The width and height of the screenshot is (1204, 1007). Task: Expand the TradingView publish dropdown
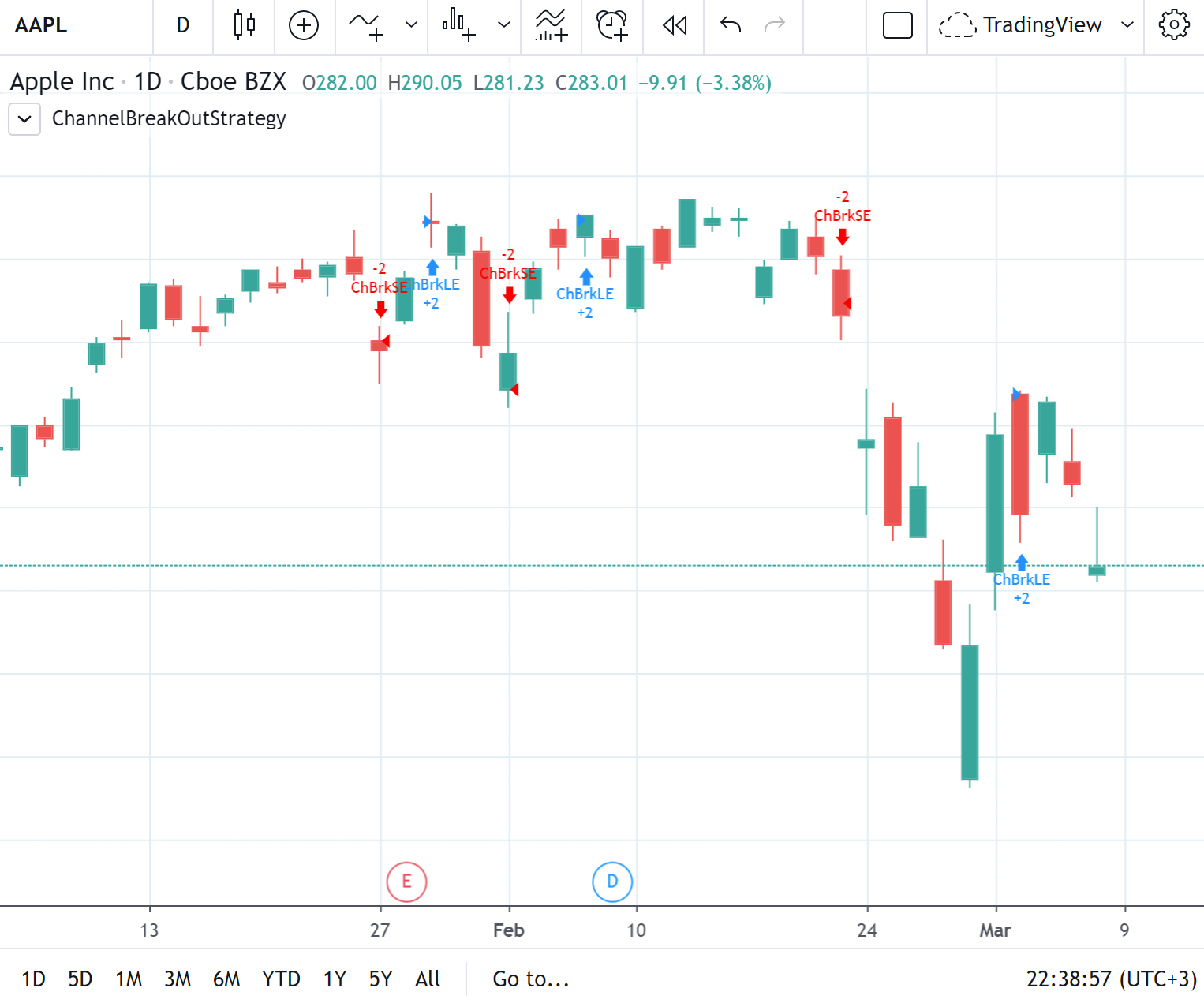[x=1126, y=25]
